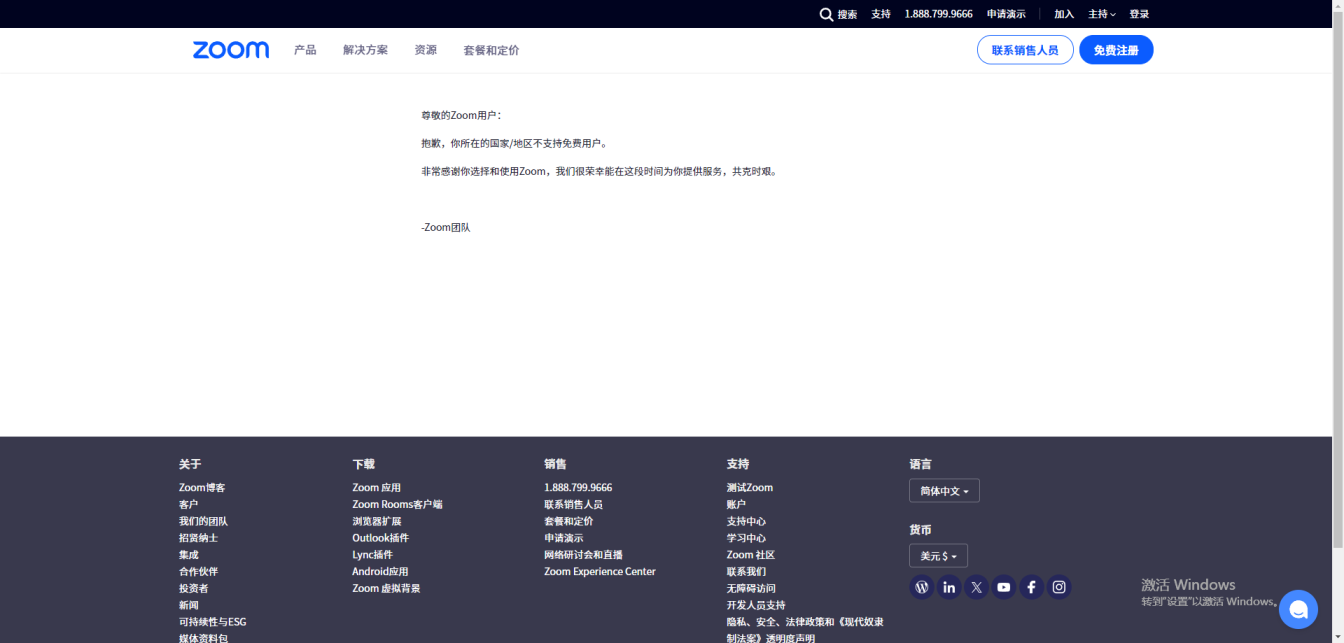Click the page vertical scrollbar down arrow
This screenshot has height=643, width=1344.
[x=1337, y=636]
